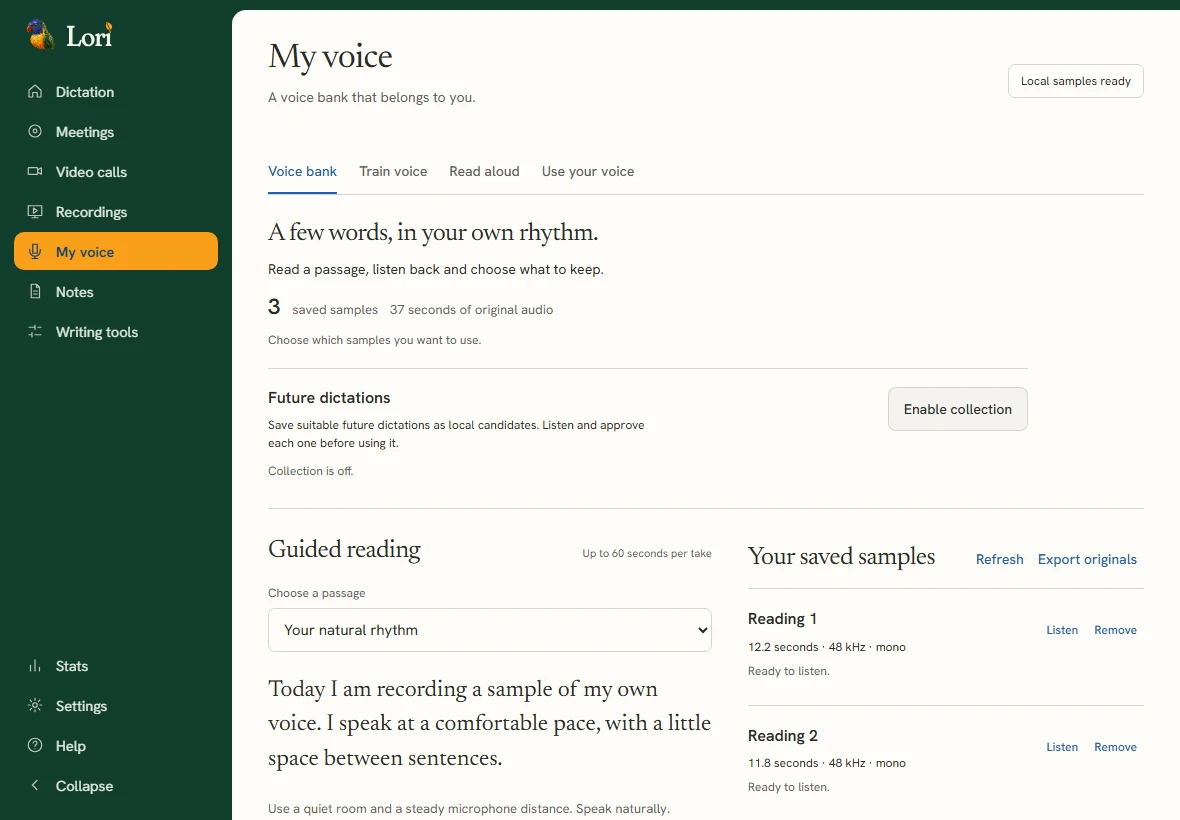
Task: Remove Reading 2 sample
Action: 1115,747
